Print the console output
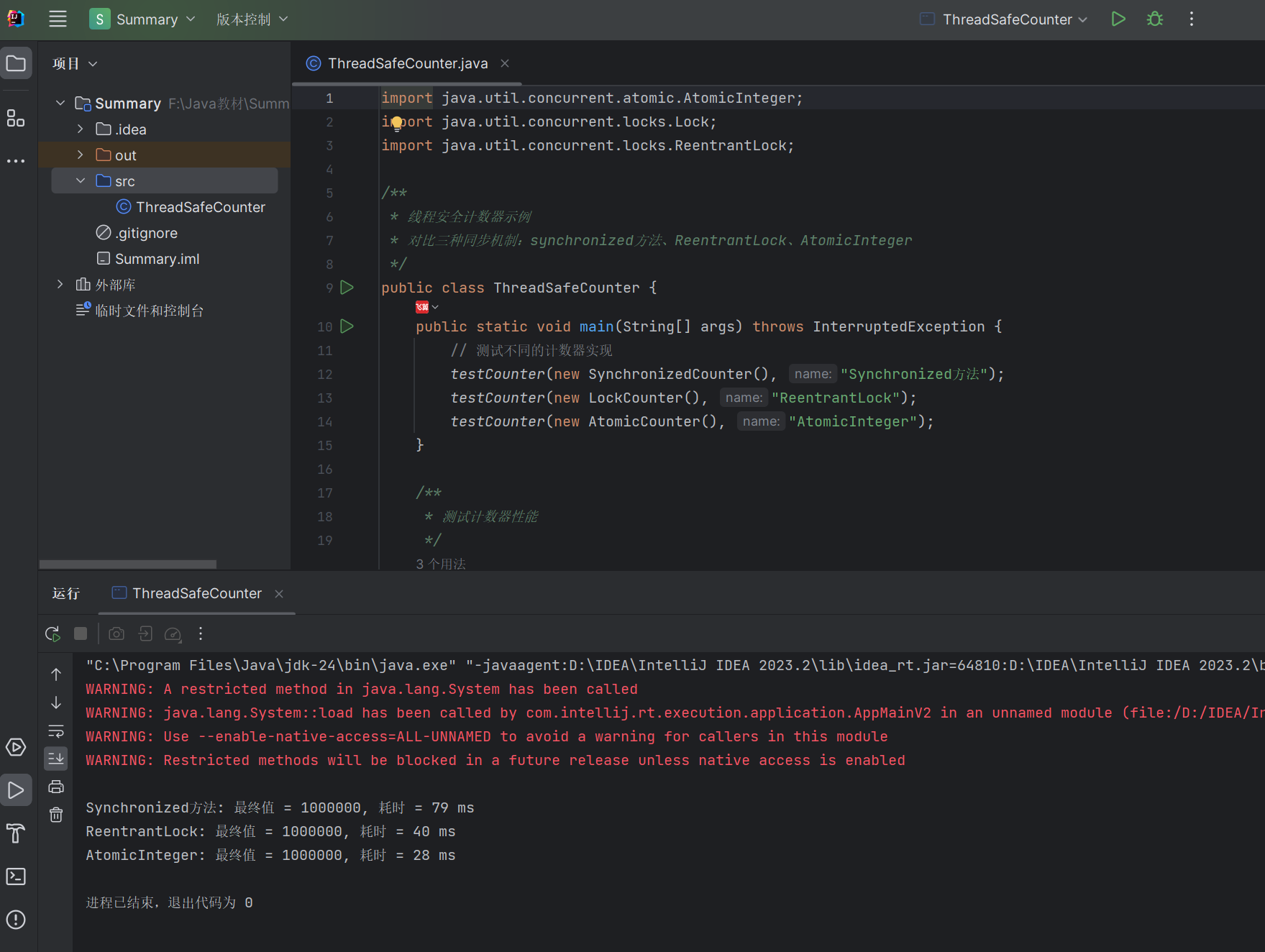Viewport: 1265px width, 952px height. [56, 787]
